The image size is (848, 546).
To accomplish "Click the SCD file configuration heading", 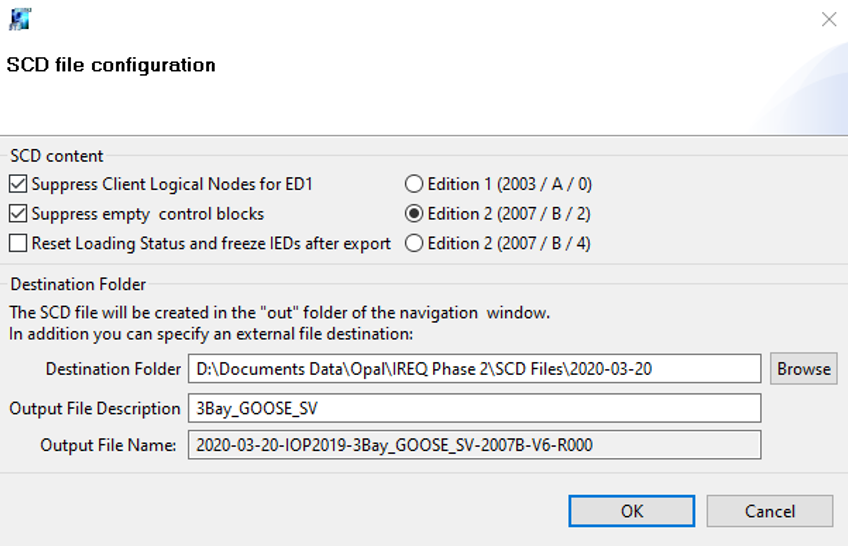I will (111, 65).
